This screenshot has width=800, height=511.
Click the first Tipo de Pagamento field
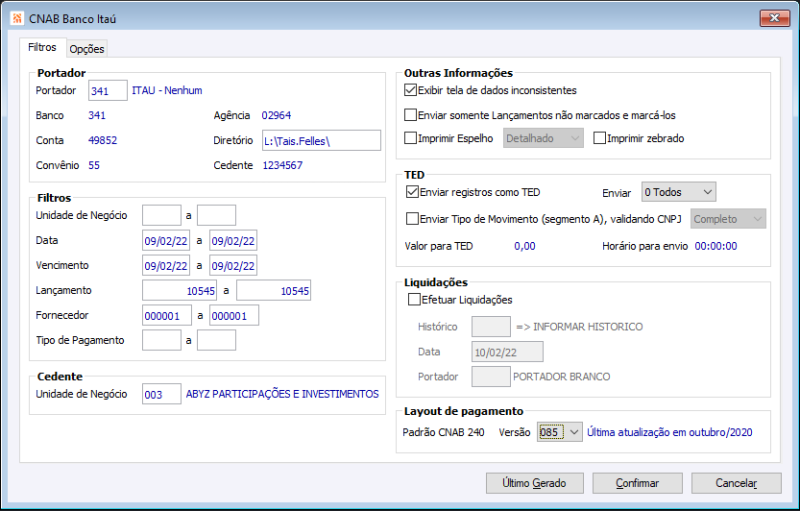(x=162, y=340)
